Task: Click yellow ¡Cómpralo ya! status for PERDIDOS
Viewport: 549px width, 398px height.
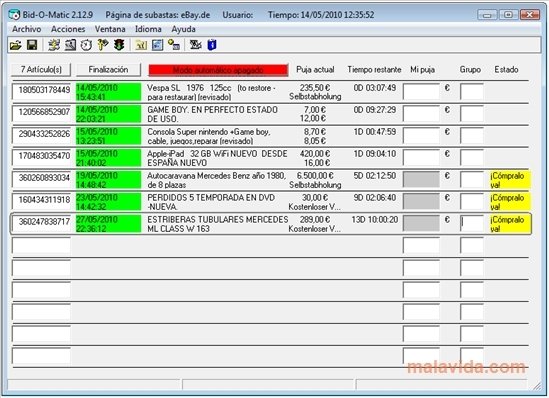Action: click(x=510, y=202)
